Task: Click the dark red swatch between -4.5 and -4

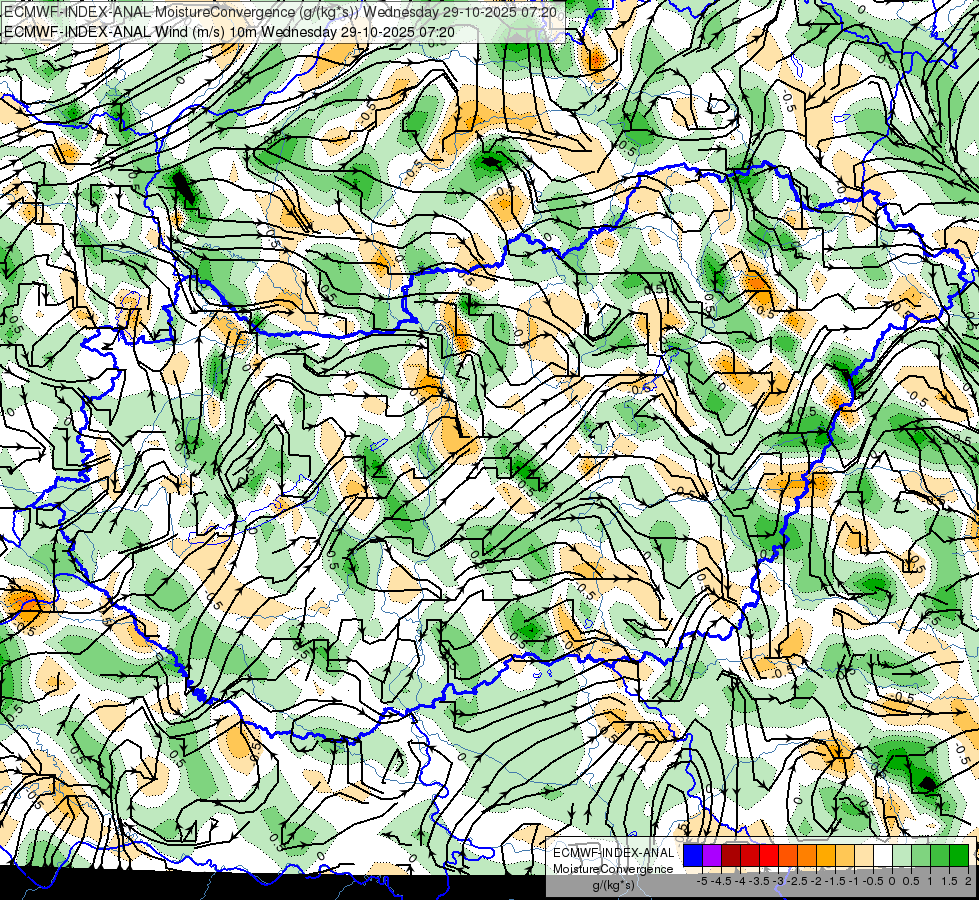Action: pos(731,856)
